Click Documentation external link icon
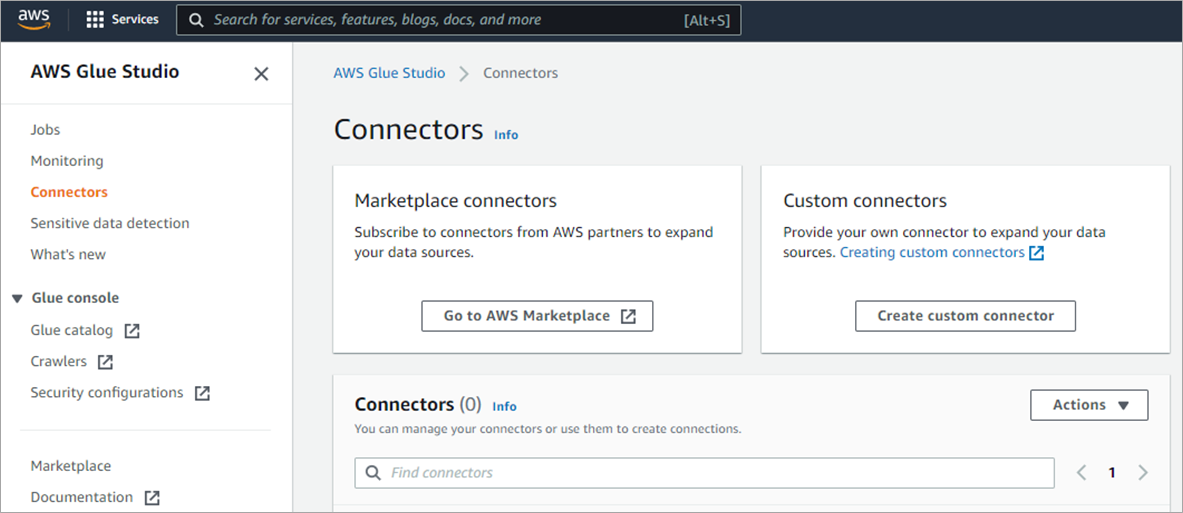Viewport: 1183px width, 513px height. tap(152, 498)
